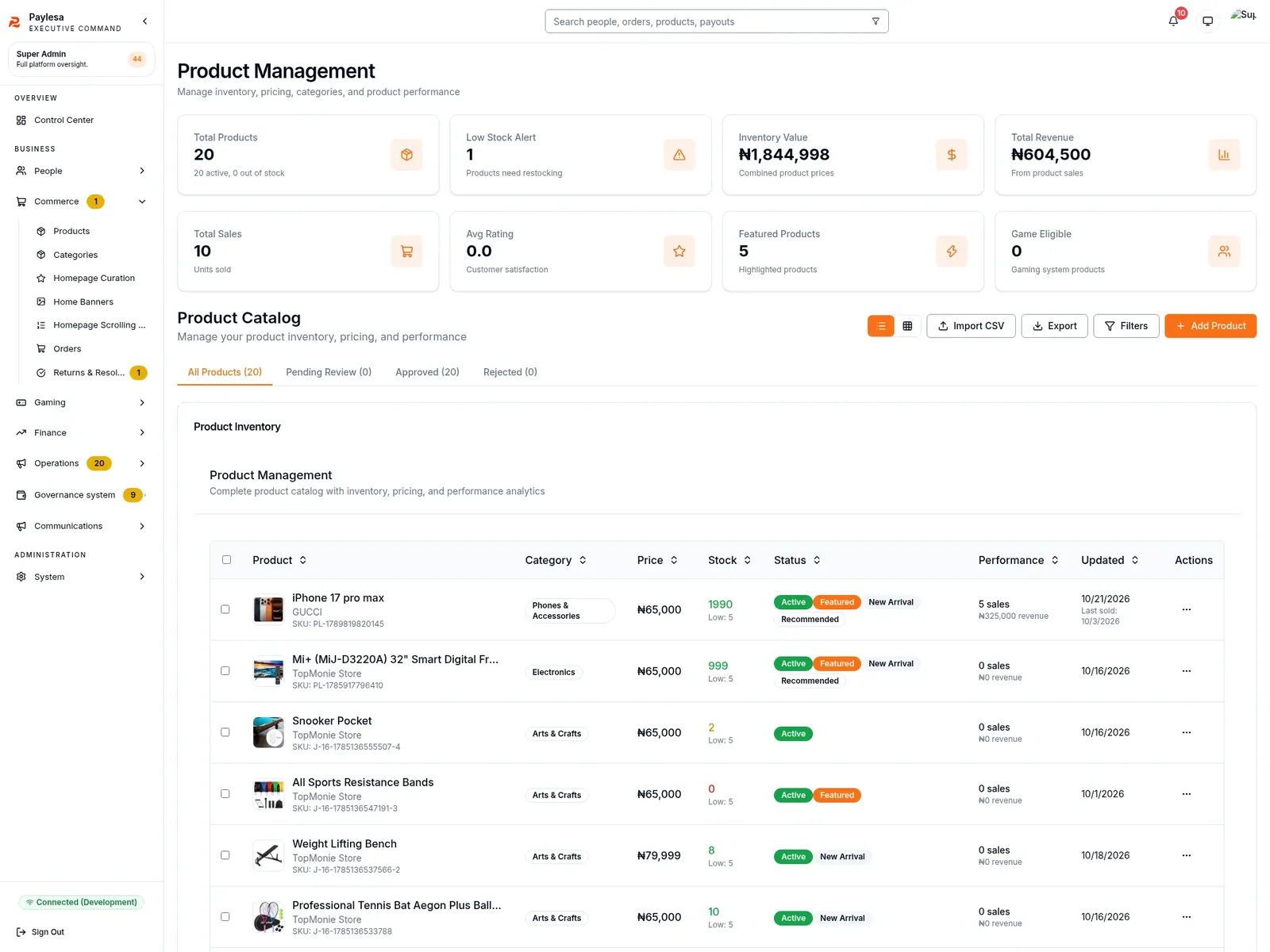This screenshot has width=1270, height=952.
Task: Click the Inventory Value dollar icon
Action: [x=951, y=155]
